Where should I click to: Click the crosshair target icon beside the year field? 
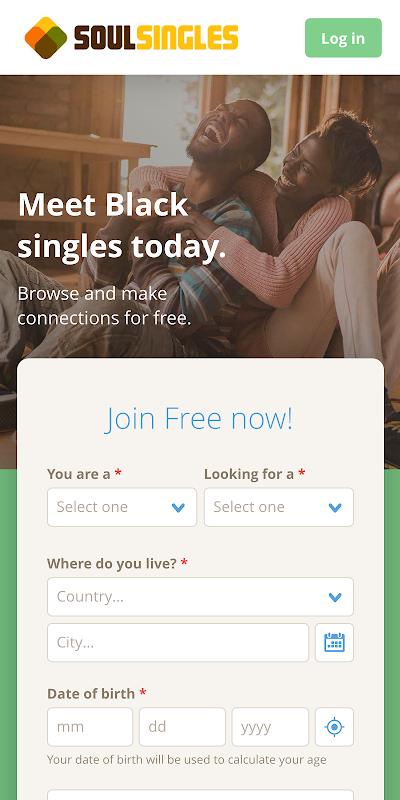tap(334, 727)
